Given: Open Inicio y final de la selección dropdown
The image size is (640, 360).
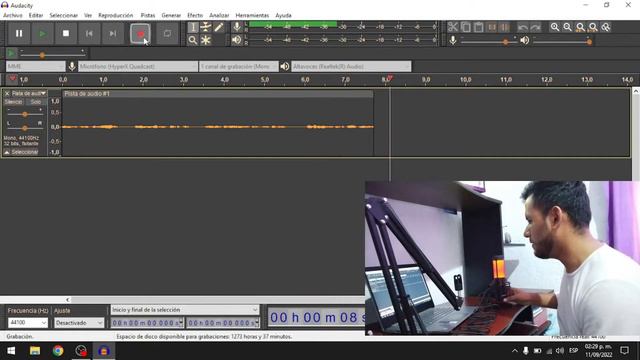Looking at the screenshot, I should [185, 310].
